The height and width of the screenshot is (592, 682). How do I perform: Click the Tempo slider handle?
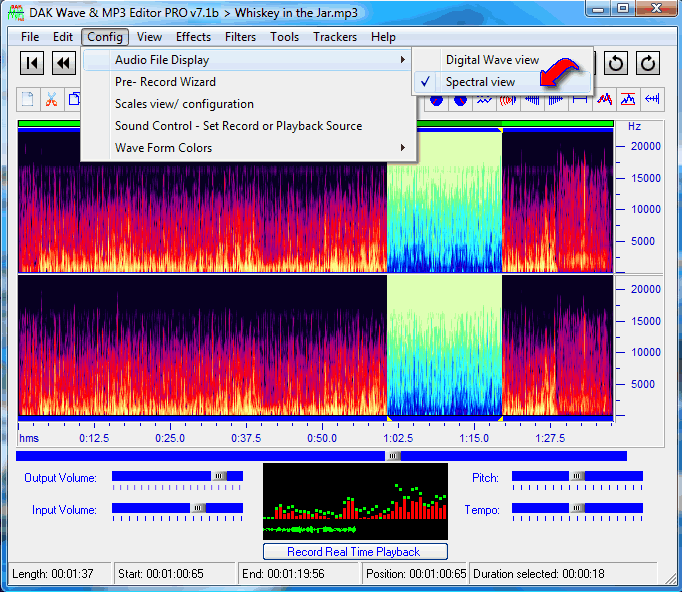(576, 508)
